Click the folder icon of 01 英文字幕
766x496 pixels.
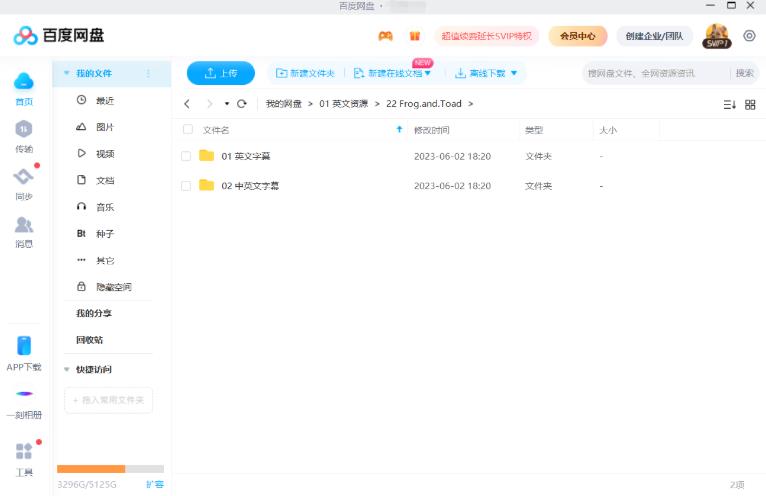[x=207, y=156]
